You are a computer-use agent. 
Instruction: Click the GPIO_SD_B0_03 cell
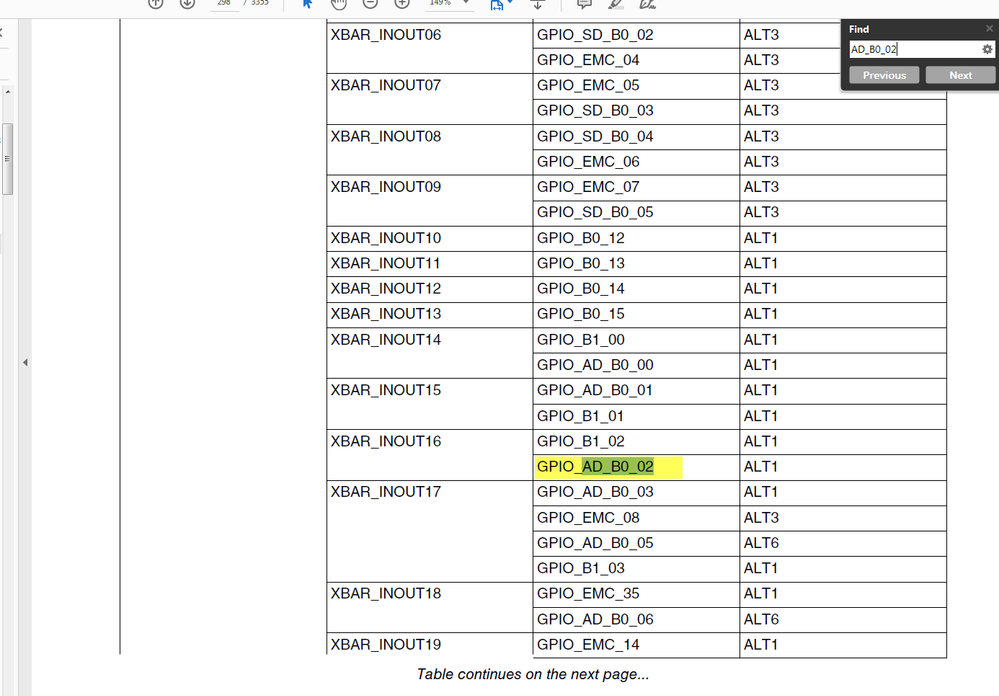[636, 112]
